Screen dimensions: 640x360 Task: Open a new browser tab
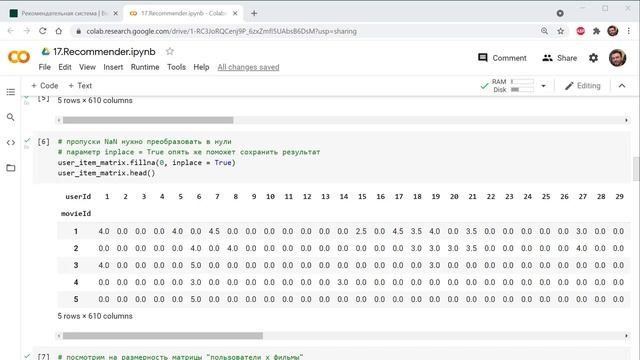tap(254, 13)
